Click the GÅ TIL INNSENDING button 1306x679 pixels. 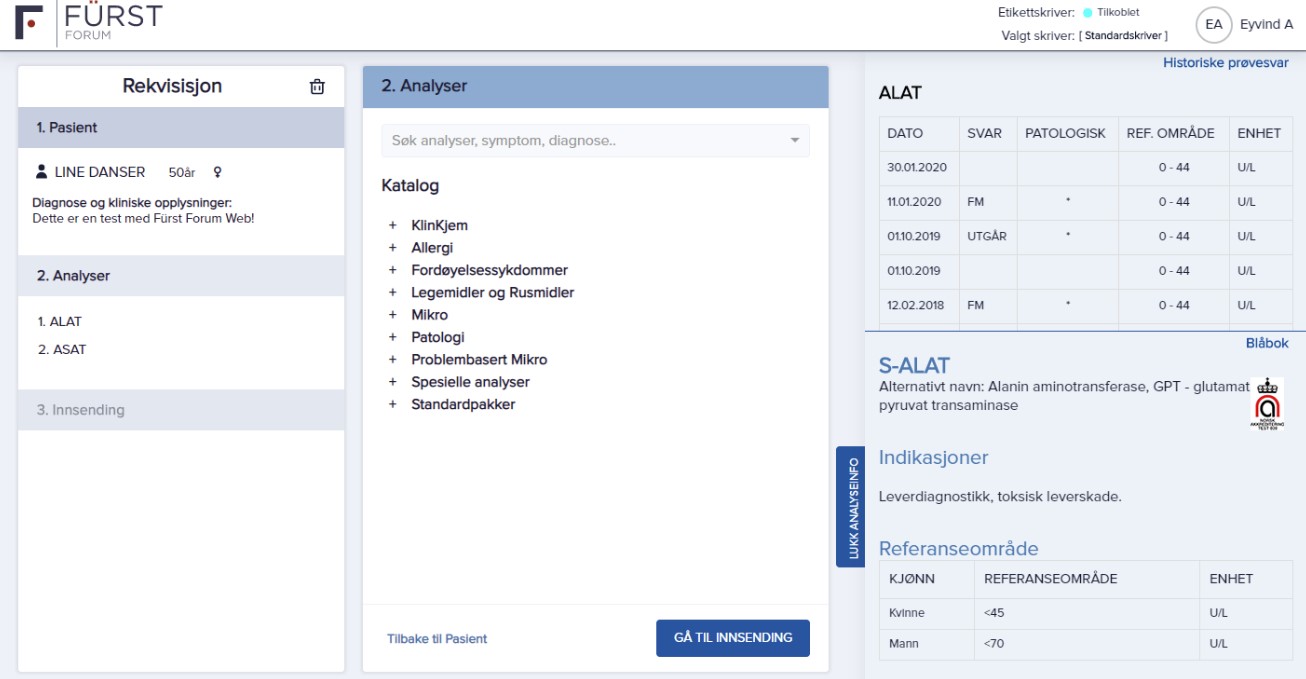coord(732,638)
